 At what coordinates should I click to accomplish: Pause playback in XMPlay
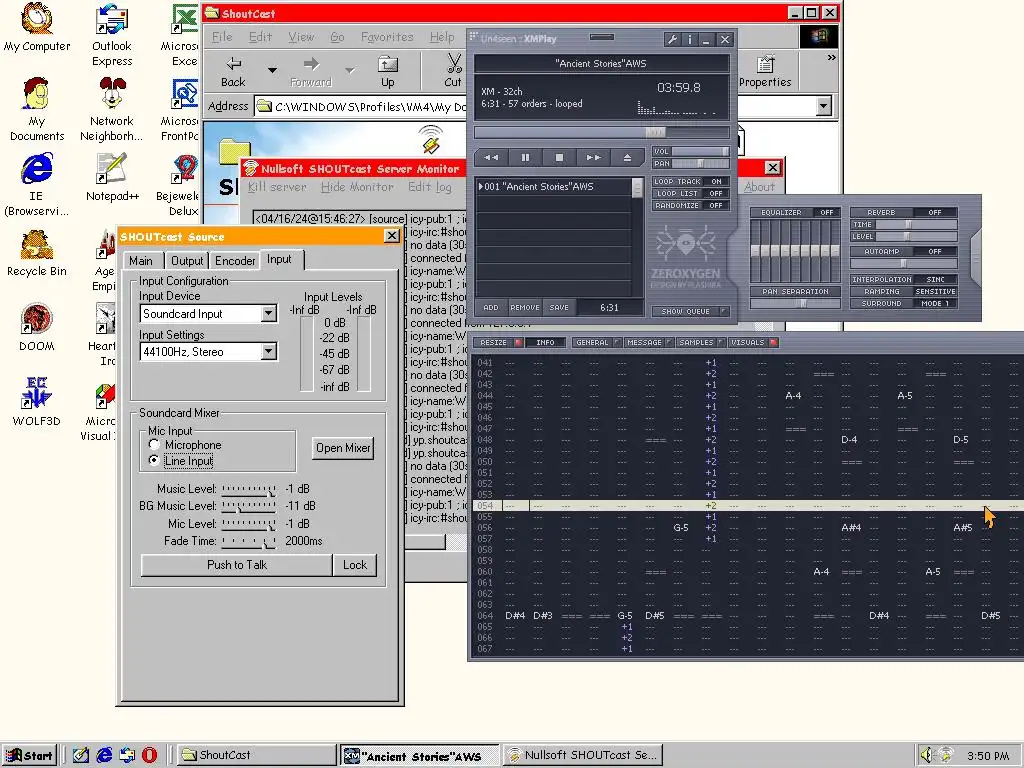click(x=525, y=157)
